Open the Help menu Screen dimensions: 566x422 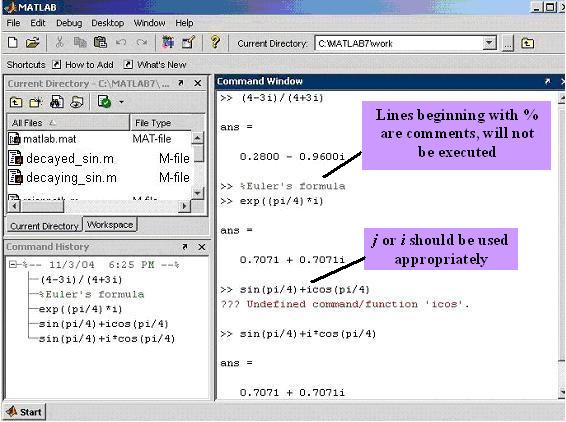pyautogui.click(x=184, y=23)
